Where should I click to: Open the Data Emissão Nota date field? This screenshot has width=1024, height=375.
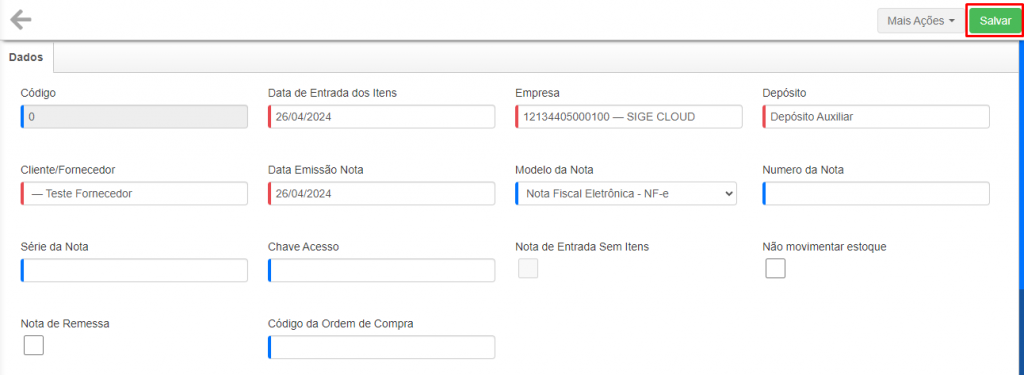381,193
